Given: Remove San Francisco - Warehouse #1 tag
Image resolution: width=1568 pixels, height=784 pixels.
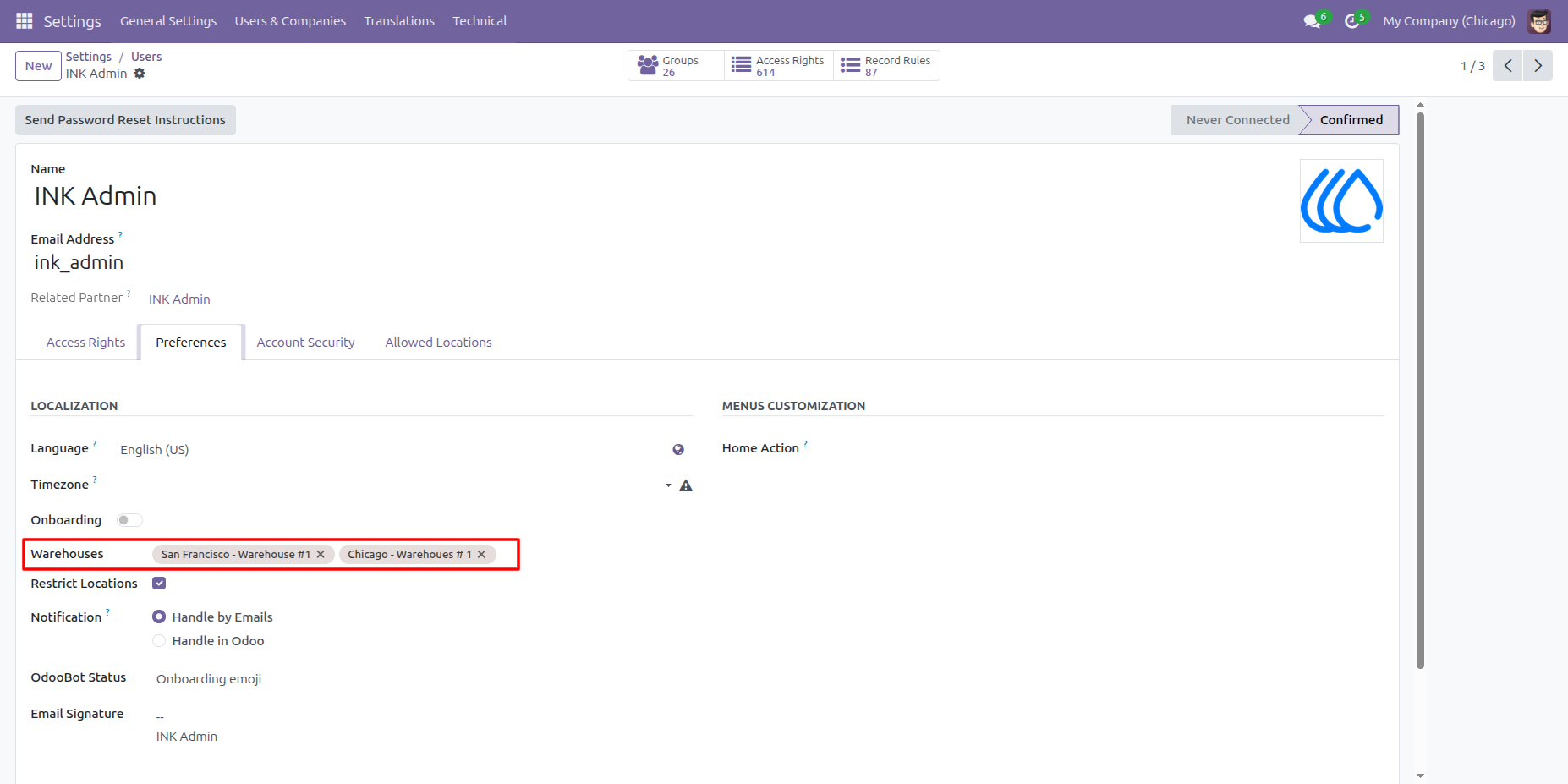Looking at the screenshot, I should (x=321, y=555).
